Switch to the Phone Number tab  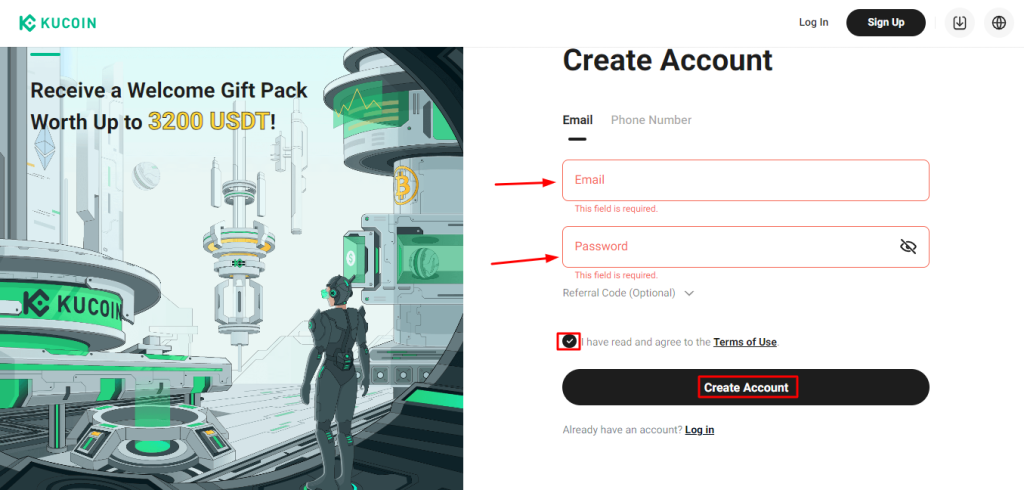pyautogui.click(x=651, y=120)
